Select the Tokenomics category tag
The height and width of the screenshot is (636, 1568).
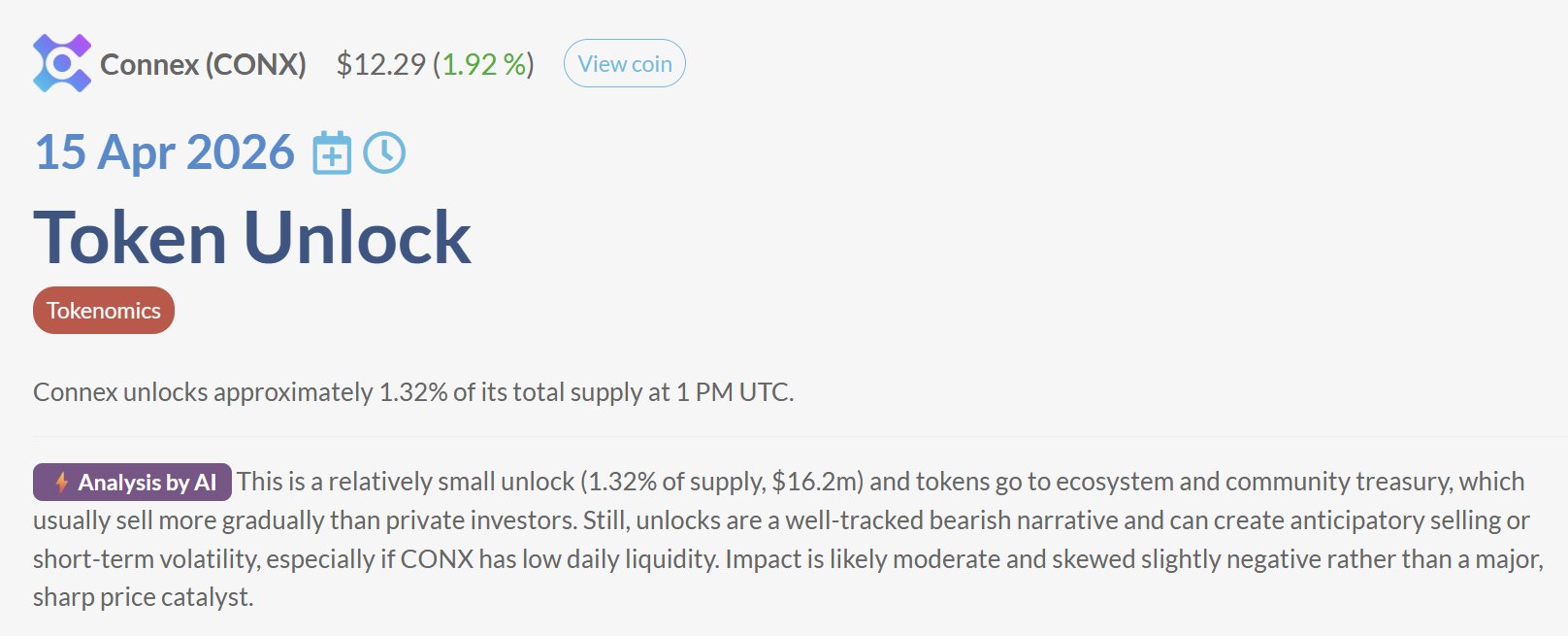tap(104, 311)
